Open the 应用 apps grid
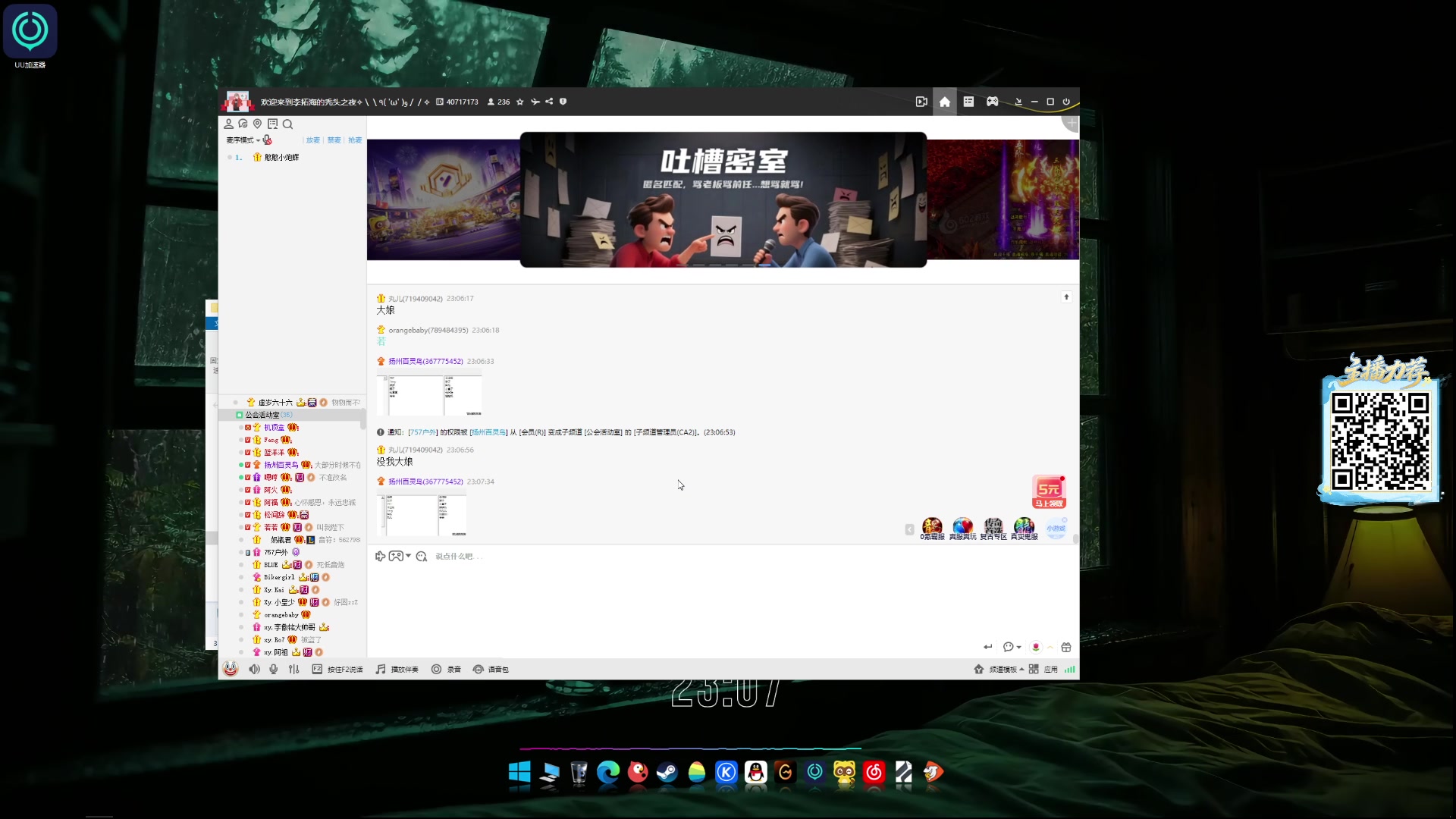 [1043, 670]
